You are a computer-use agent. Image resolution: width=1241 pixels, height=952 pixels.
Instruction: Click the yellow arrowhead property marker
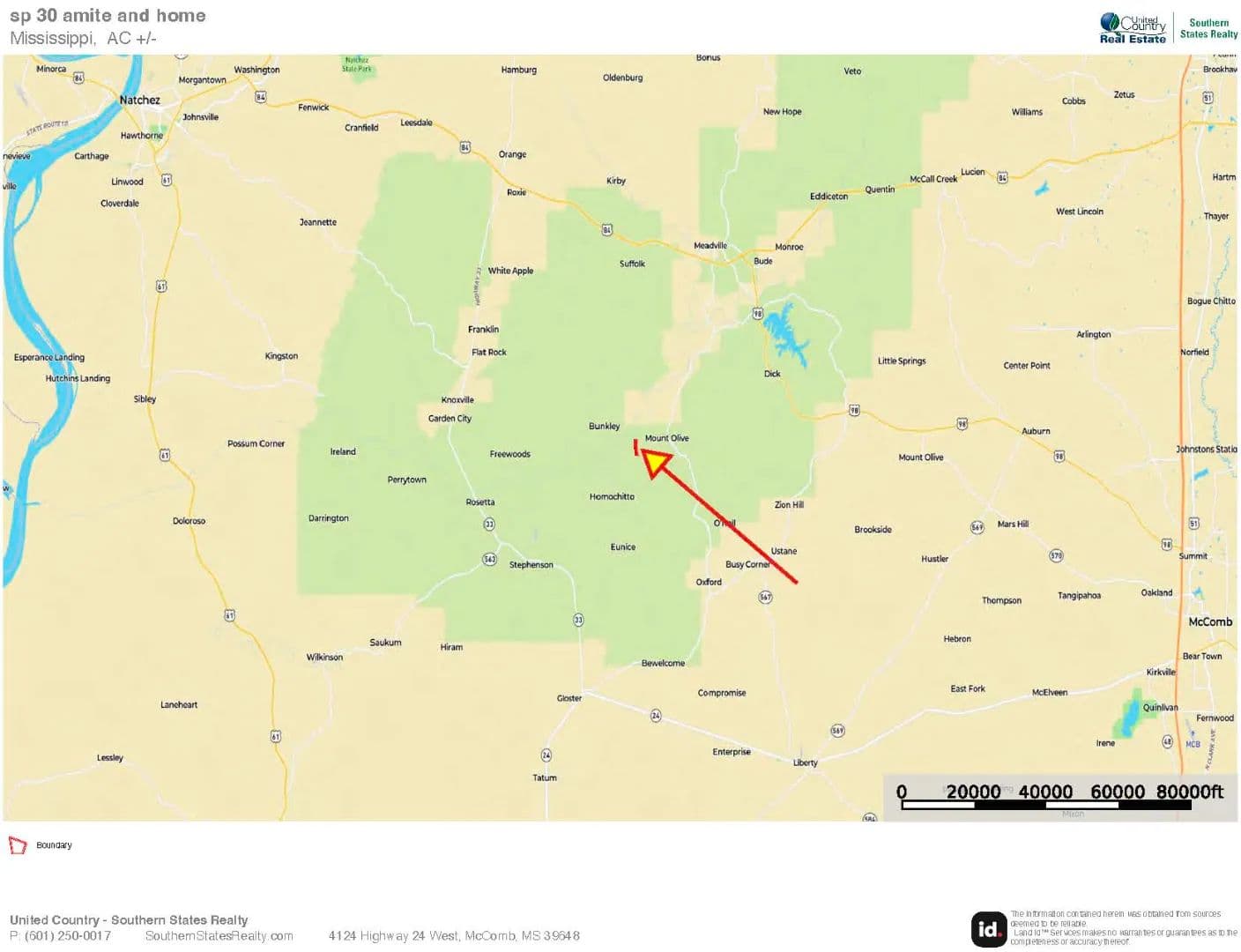[656, 461]
